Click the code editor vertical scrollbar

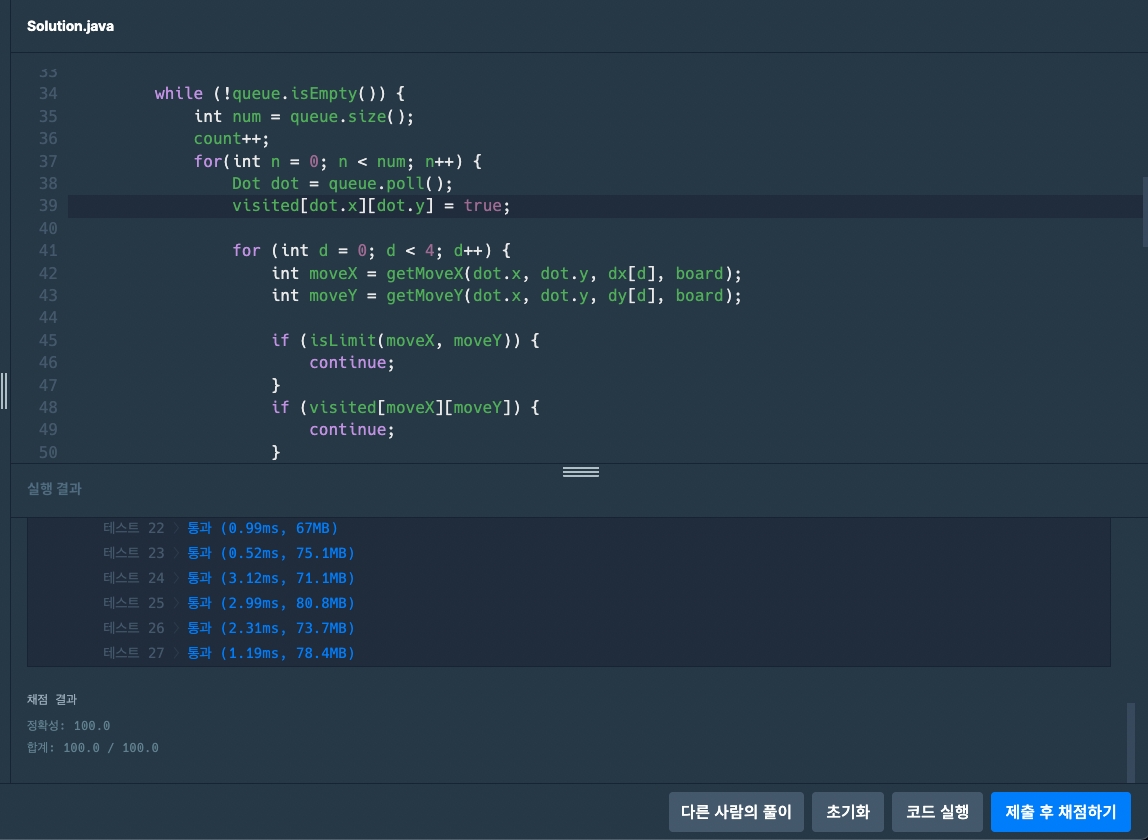point(1144,212)
